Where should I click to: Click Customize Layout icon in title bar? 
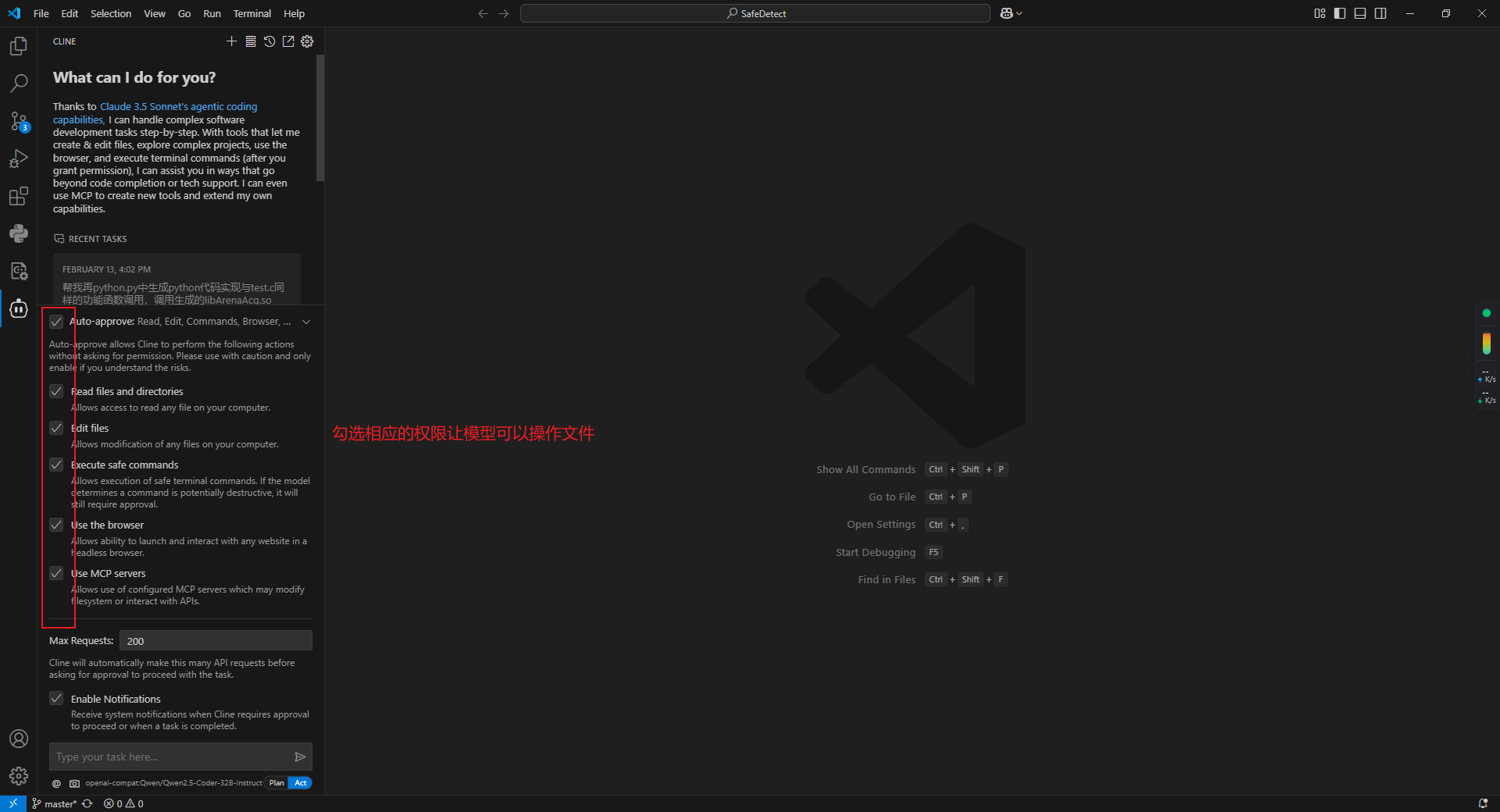click(x=1320, y=13)
